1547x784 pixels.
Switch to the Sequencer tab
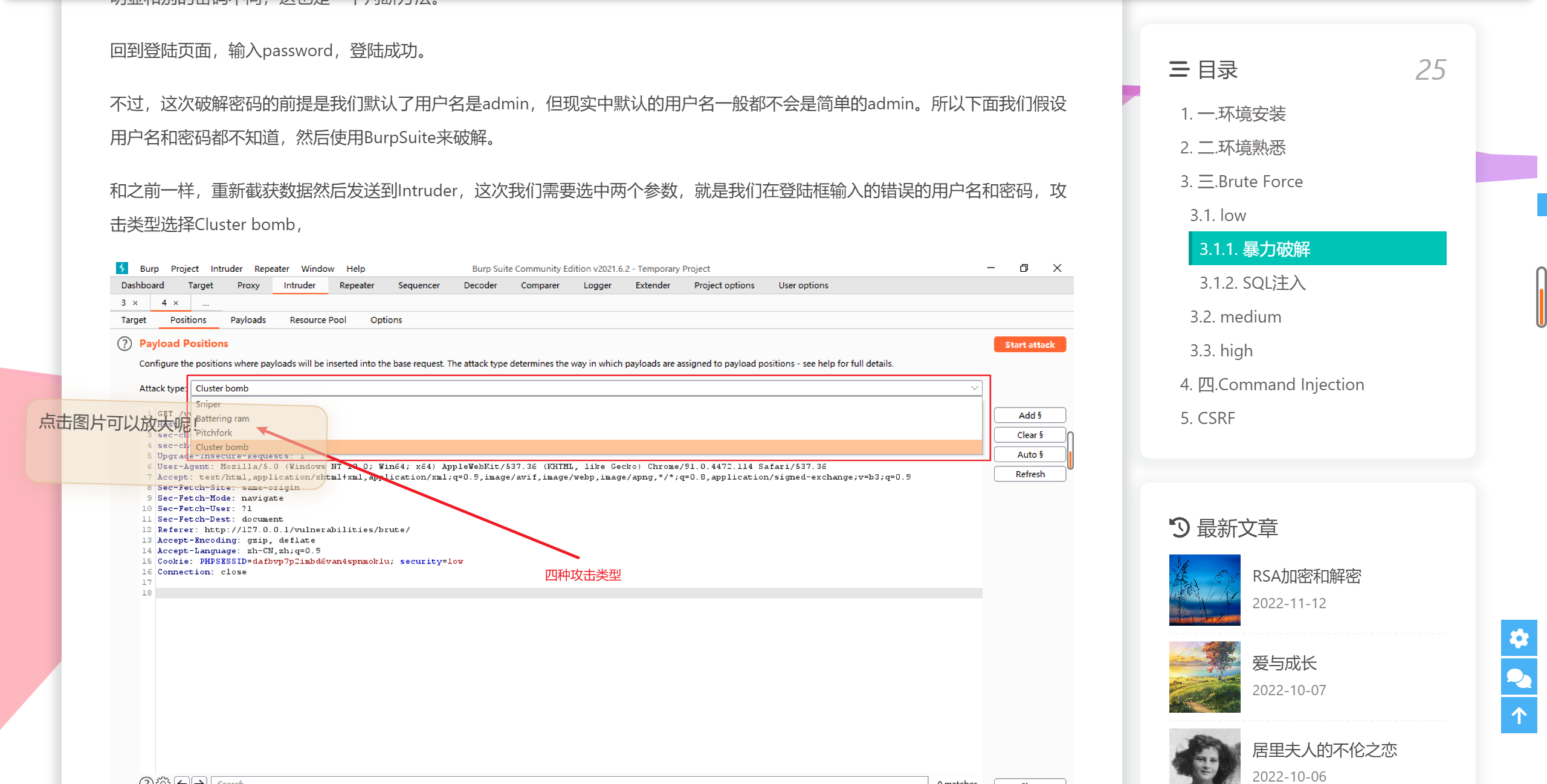(419, 285)
